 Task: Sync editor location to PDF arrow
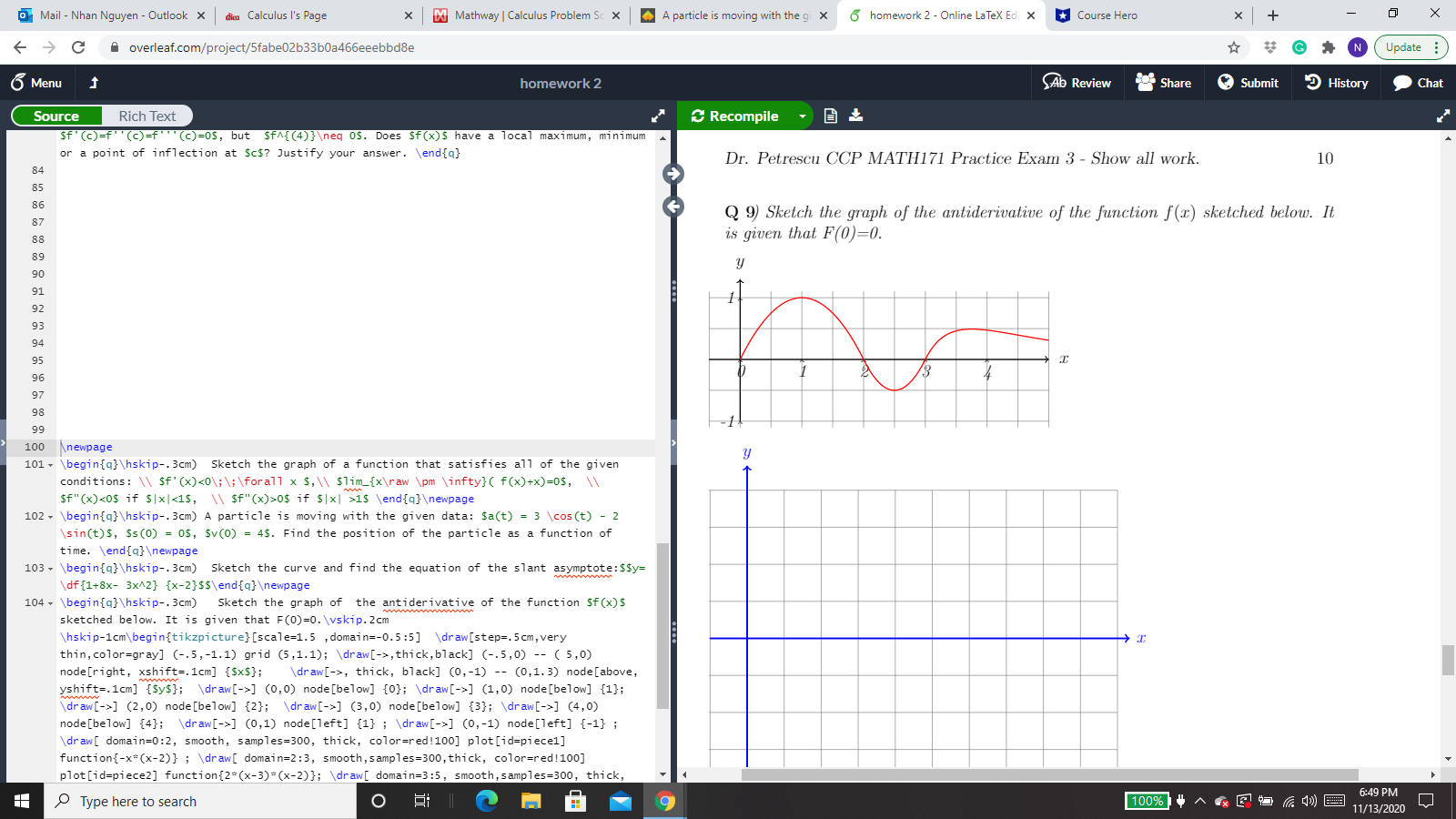pyautogui.click(x=672, y=174)
